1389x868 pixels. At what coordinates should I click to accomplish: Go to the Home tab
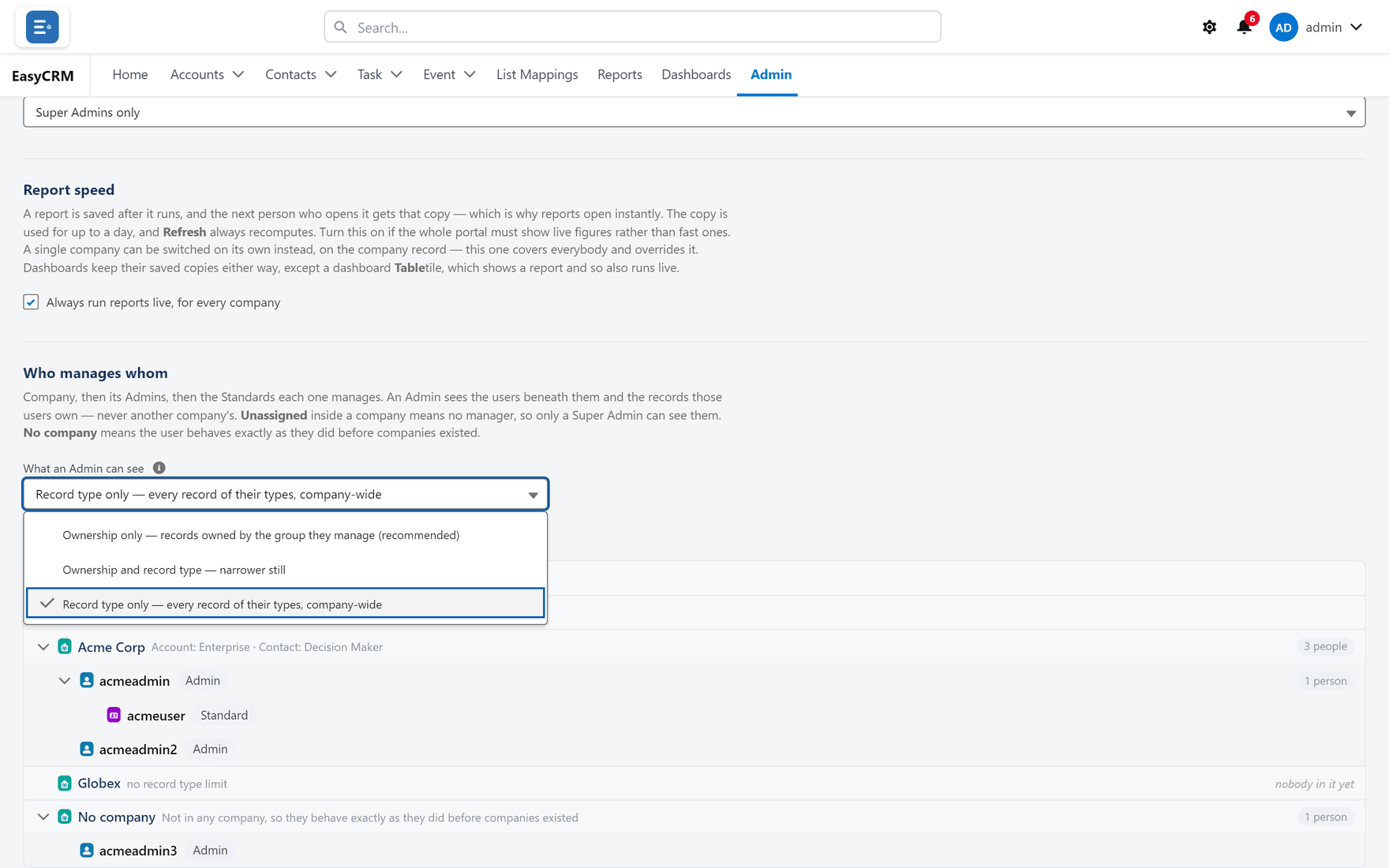(x=130, y=74)
